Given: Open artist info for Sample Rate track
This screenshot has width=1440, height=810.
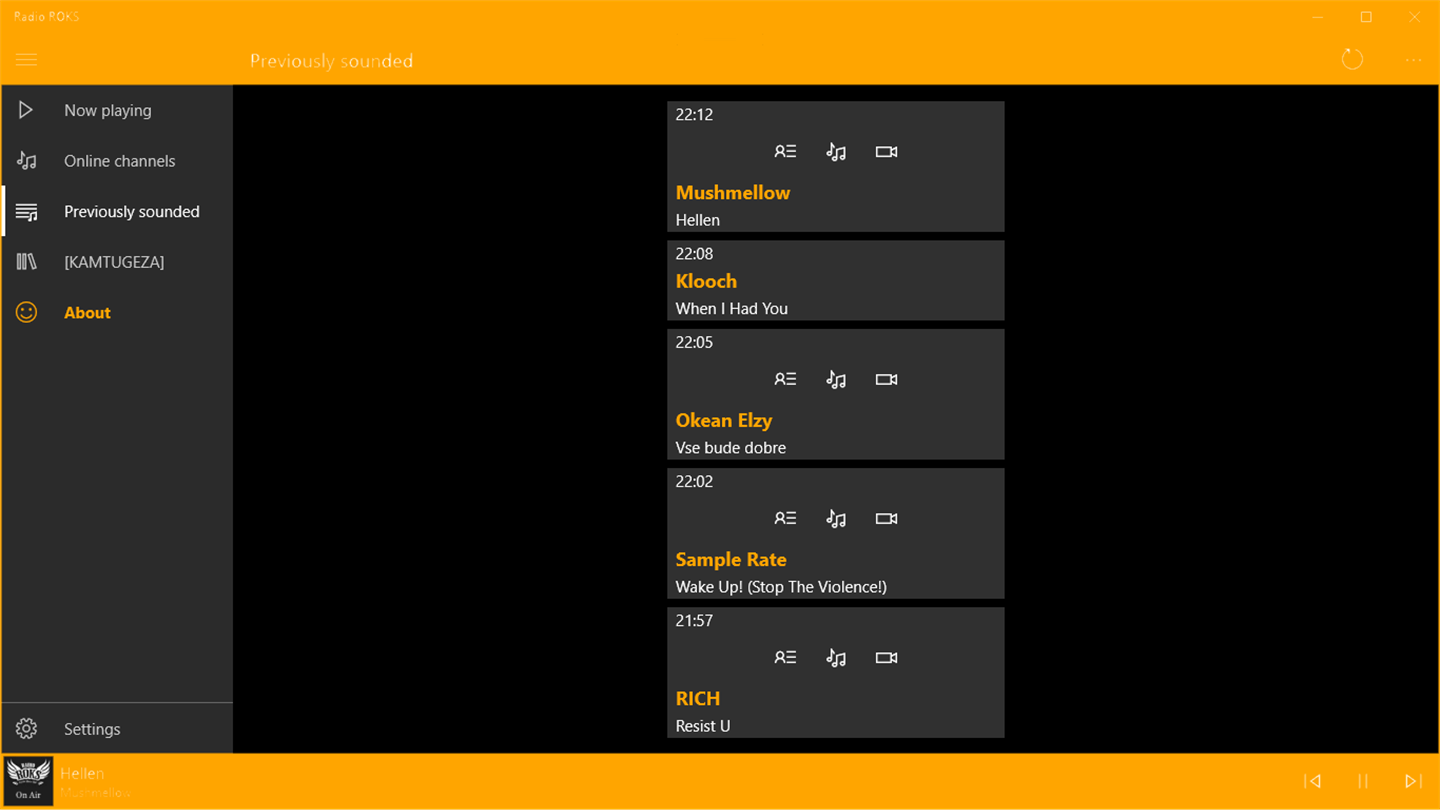Looking at the screenshot, I should click(785, 519).
